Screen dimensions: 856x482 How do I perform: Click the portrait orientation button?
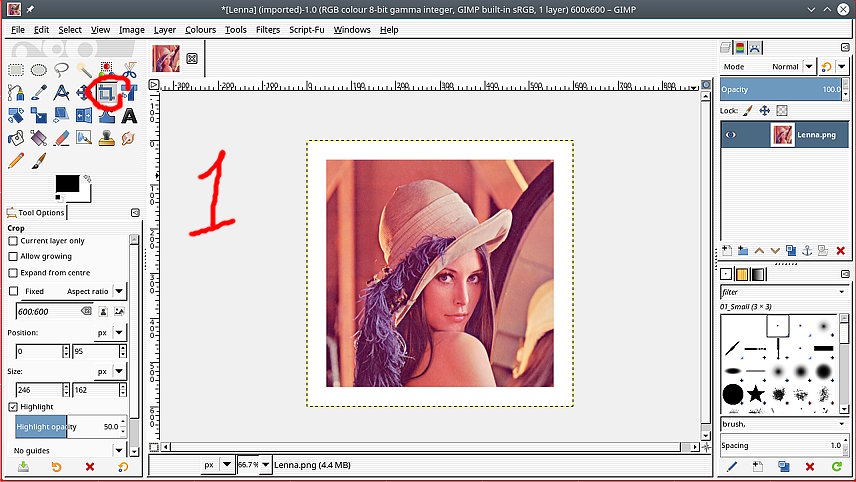103,311
